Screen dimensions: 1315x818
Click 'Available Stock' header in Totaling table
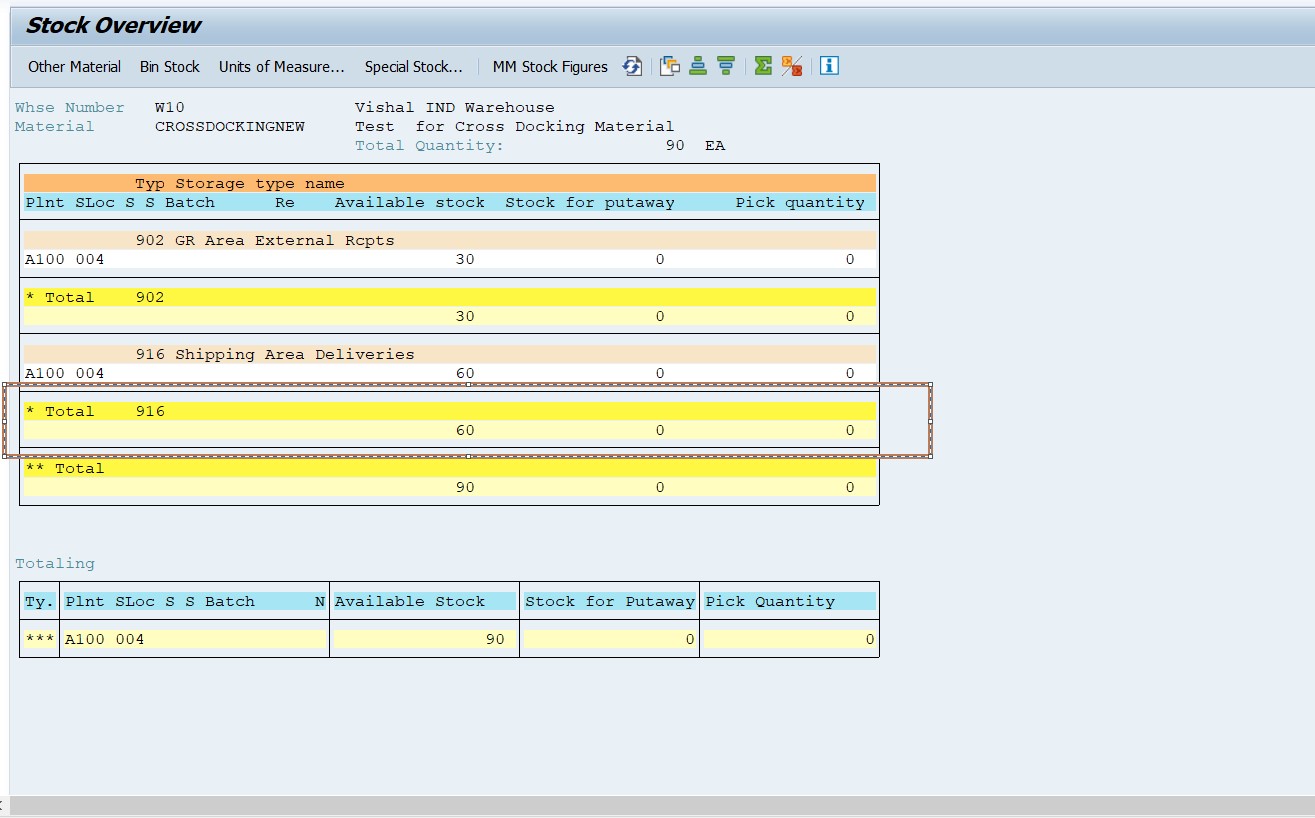pyautogui.click(x=410, y=602)
